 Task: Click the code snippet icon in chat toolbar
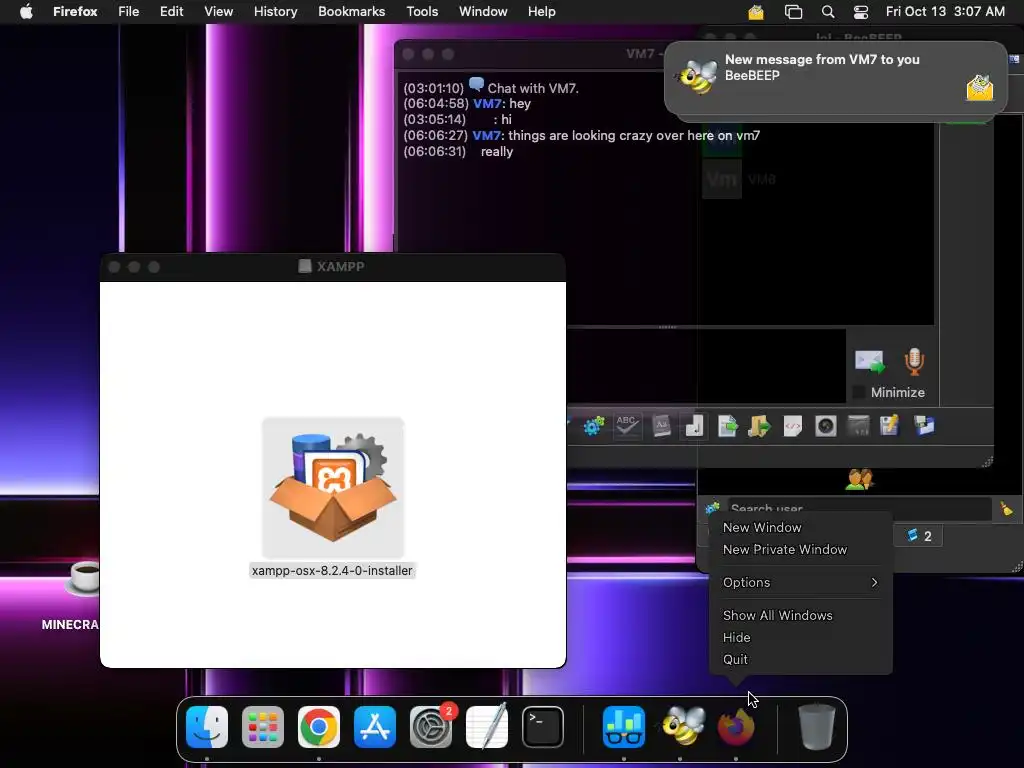click(x=792, y=426)
